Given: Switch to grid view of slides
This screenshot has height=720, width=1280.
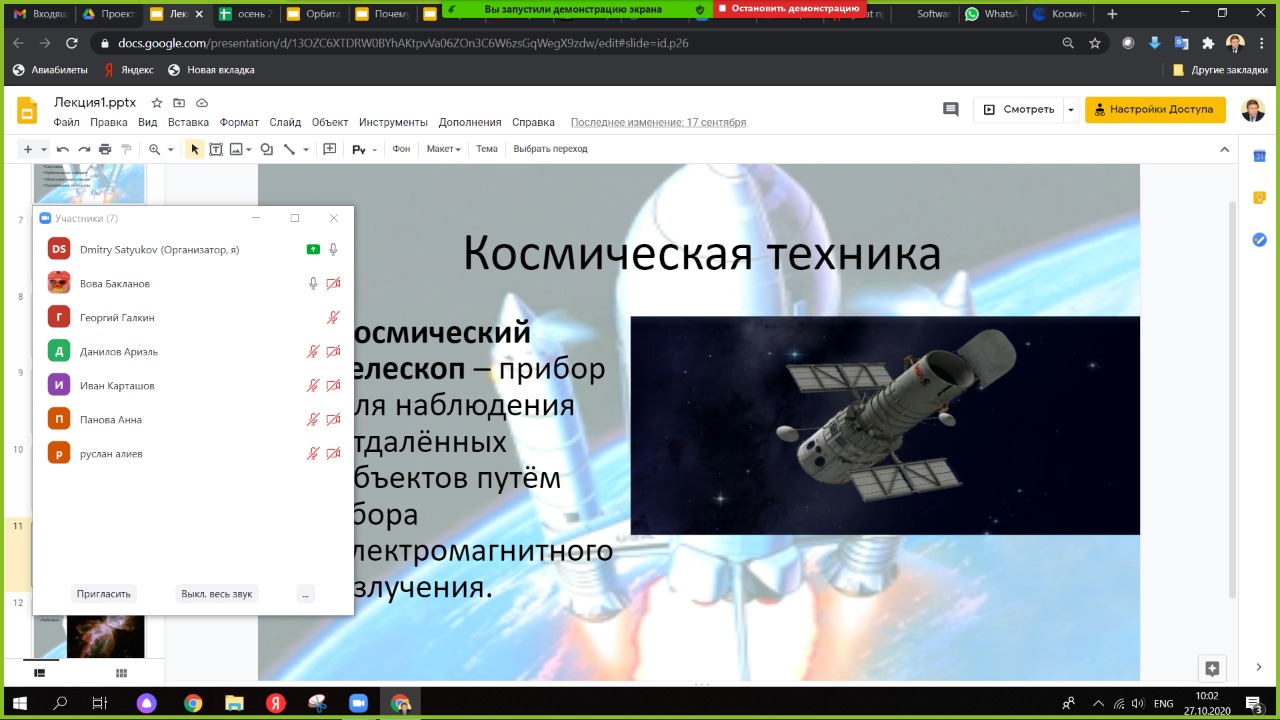Looking at the screenshot, I should point(121,673).
